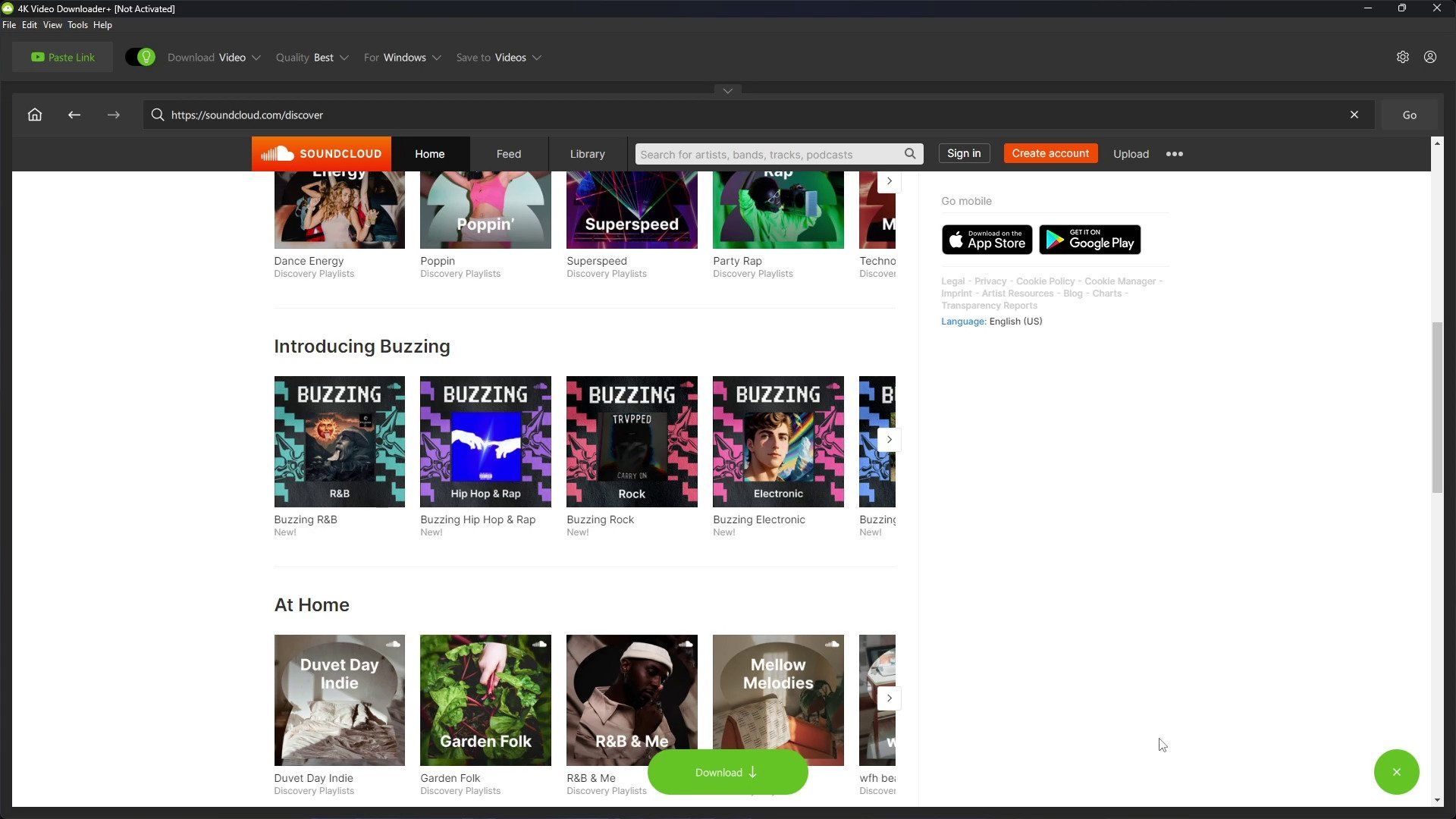Click the Paste Link button
Image resolution: width=1456 pixels, height=819 pixels.
click(x=62, y=57)
